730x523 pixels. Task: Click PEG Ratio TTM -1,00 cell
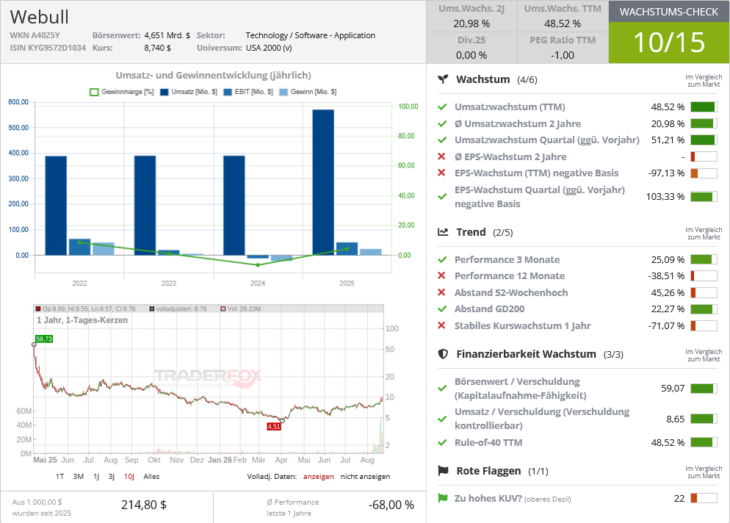point(563,48)
